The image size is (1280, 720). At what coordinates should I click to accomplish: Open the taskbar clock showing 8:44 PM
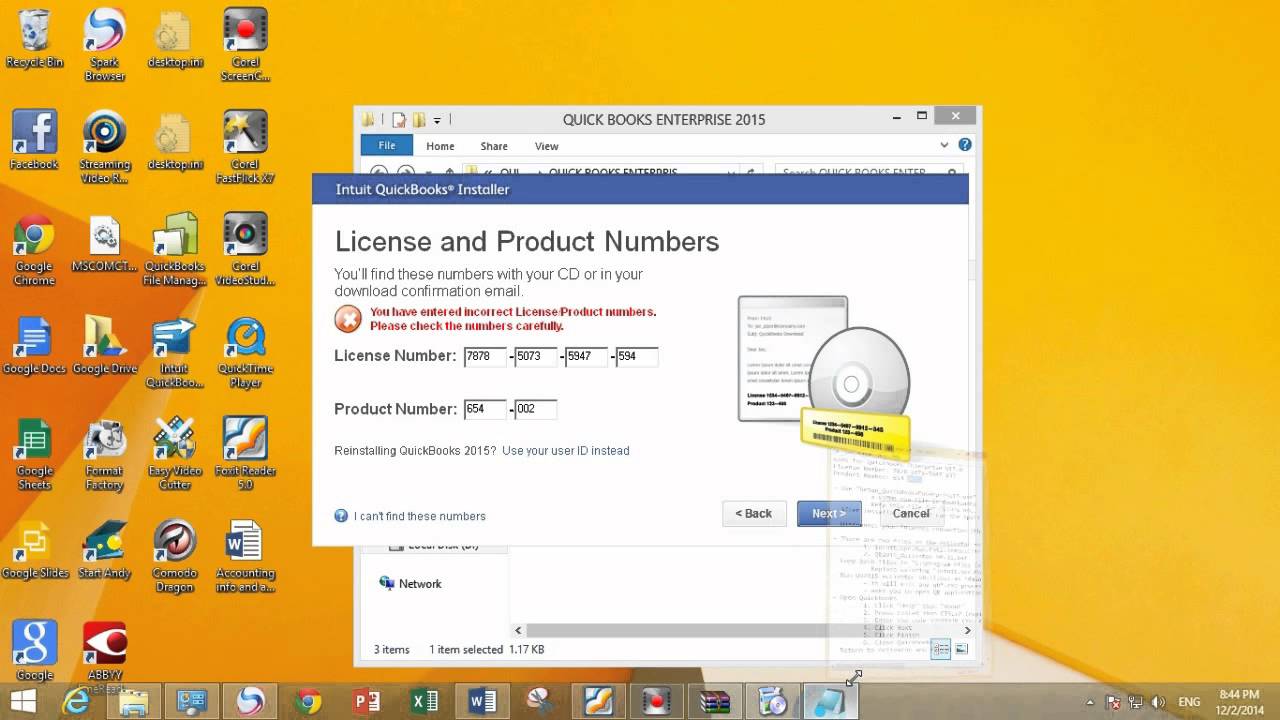(1239, 702)
